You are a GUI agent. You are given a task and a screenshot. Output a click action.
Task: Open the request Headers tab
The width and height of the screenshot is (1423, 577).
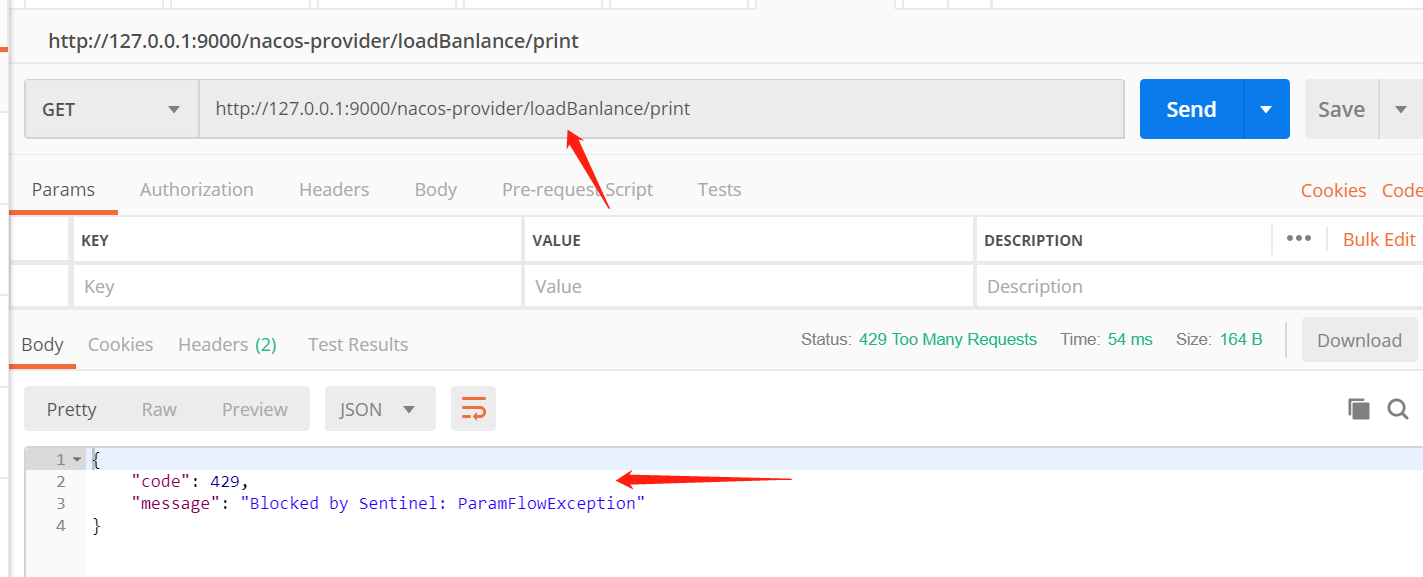pyautogui.click(x=334, y=189)
